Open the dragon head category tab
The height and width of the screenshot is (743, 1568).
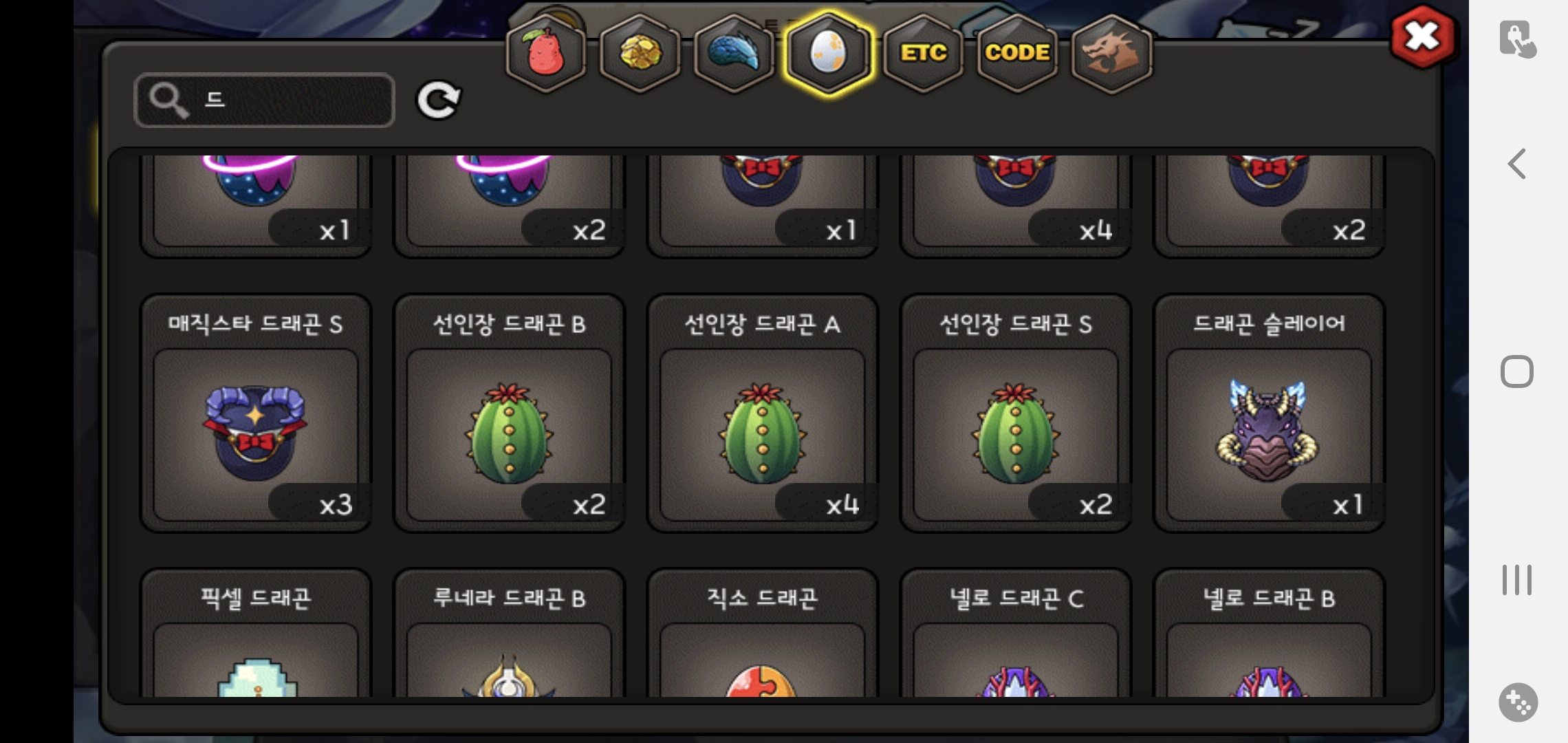pos(1111,54)
